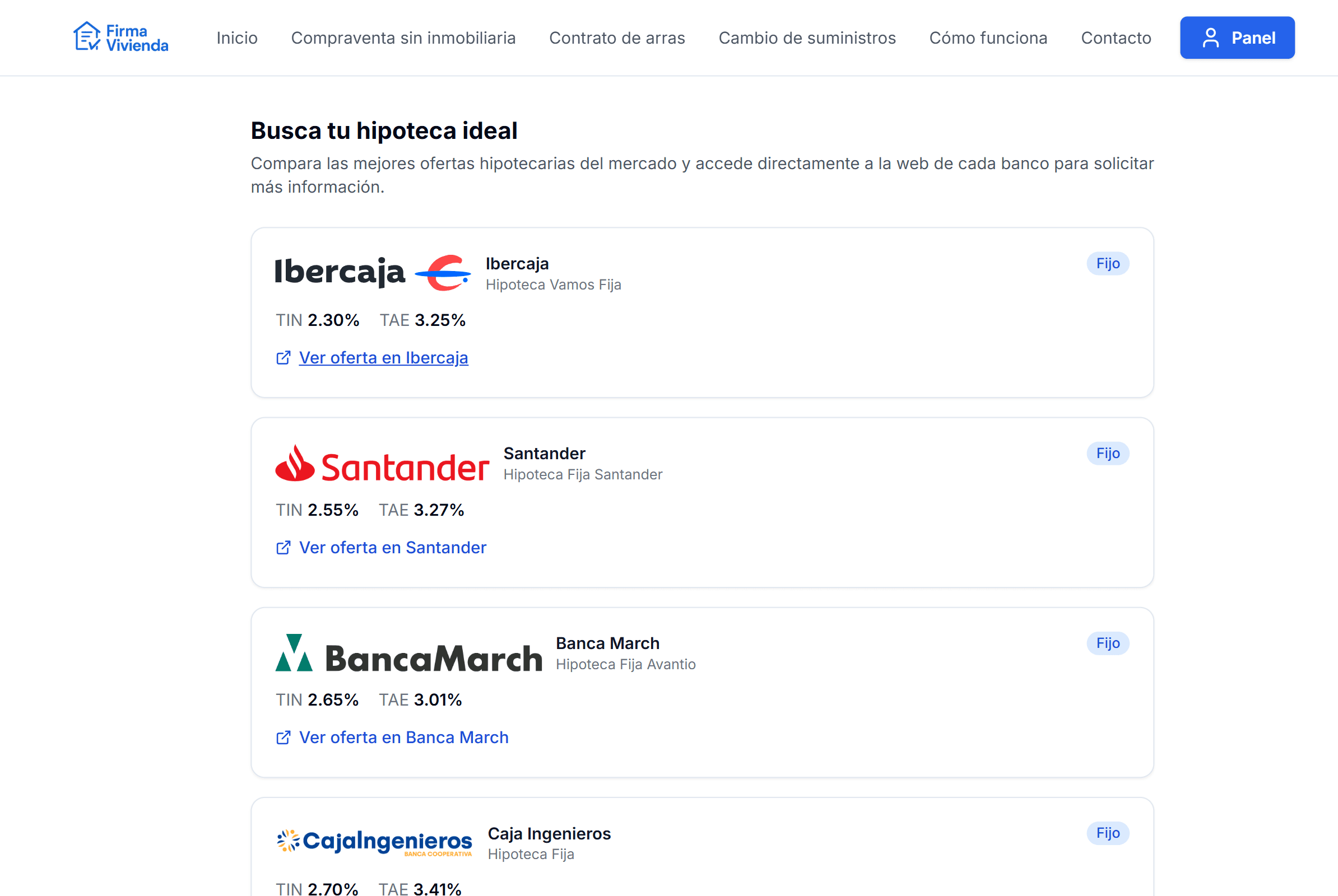The image size is (1338, 896).
Task: Follow the Ver oferta en Ibercaja link
Action: [x=383, y=358]
